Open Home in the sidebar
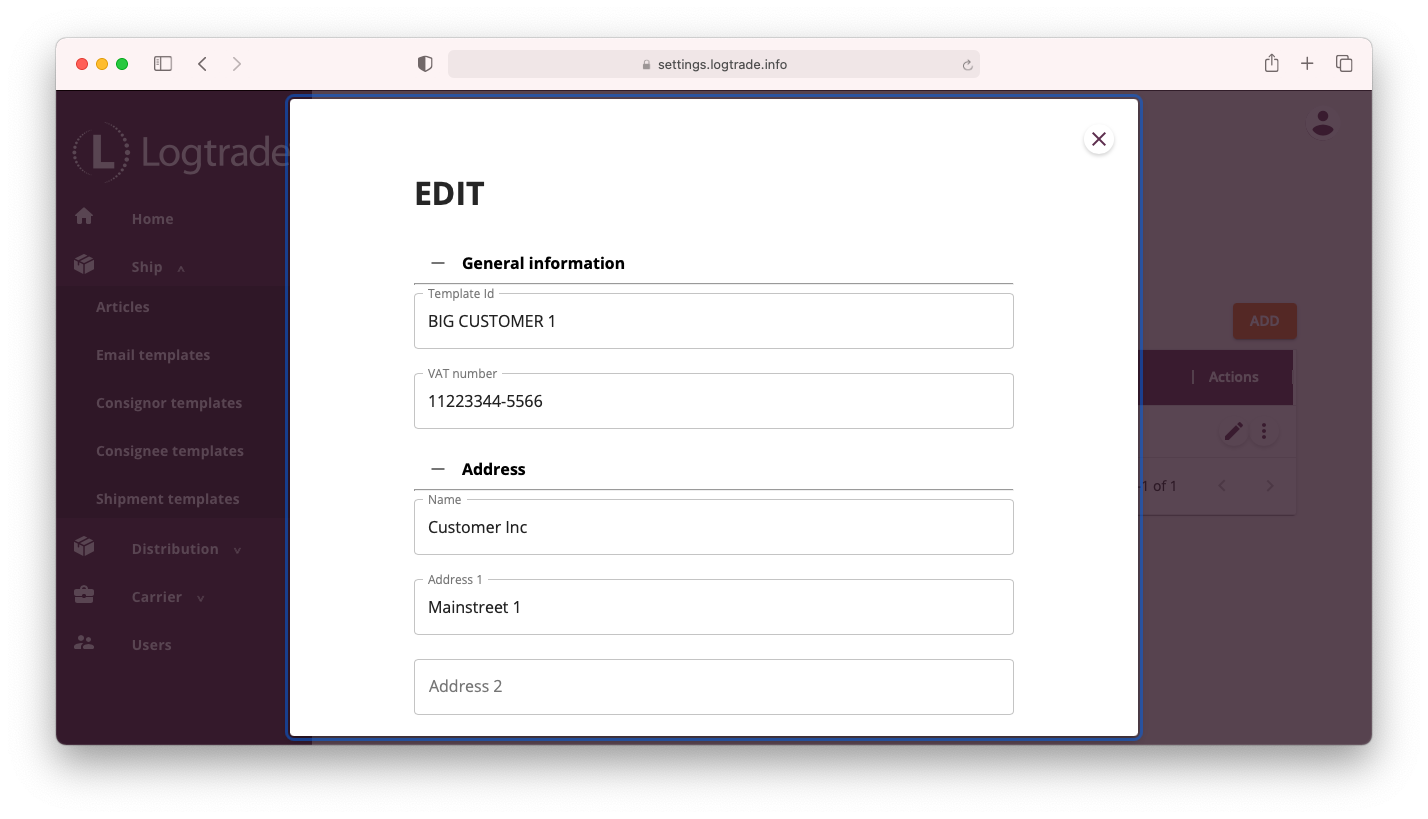Image resolution: width=1428 pixels, height=819 pixels. 152,219
